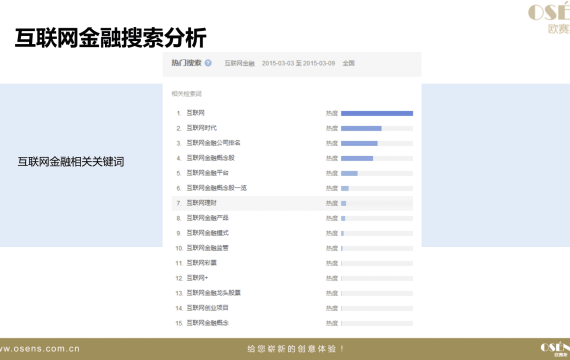This screenshot has height=360, width=570.
Task: Open the 互联网金融 keyword filter
Action: coord(240,63)
